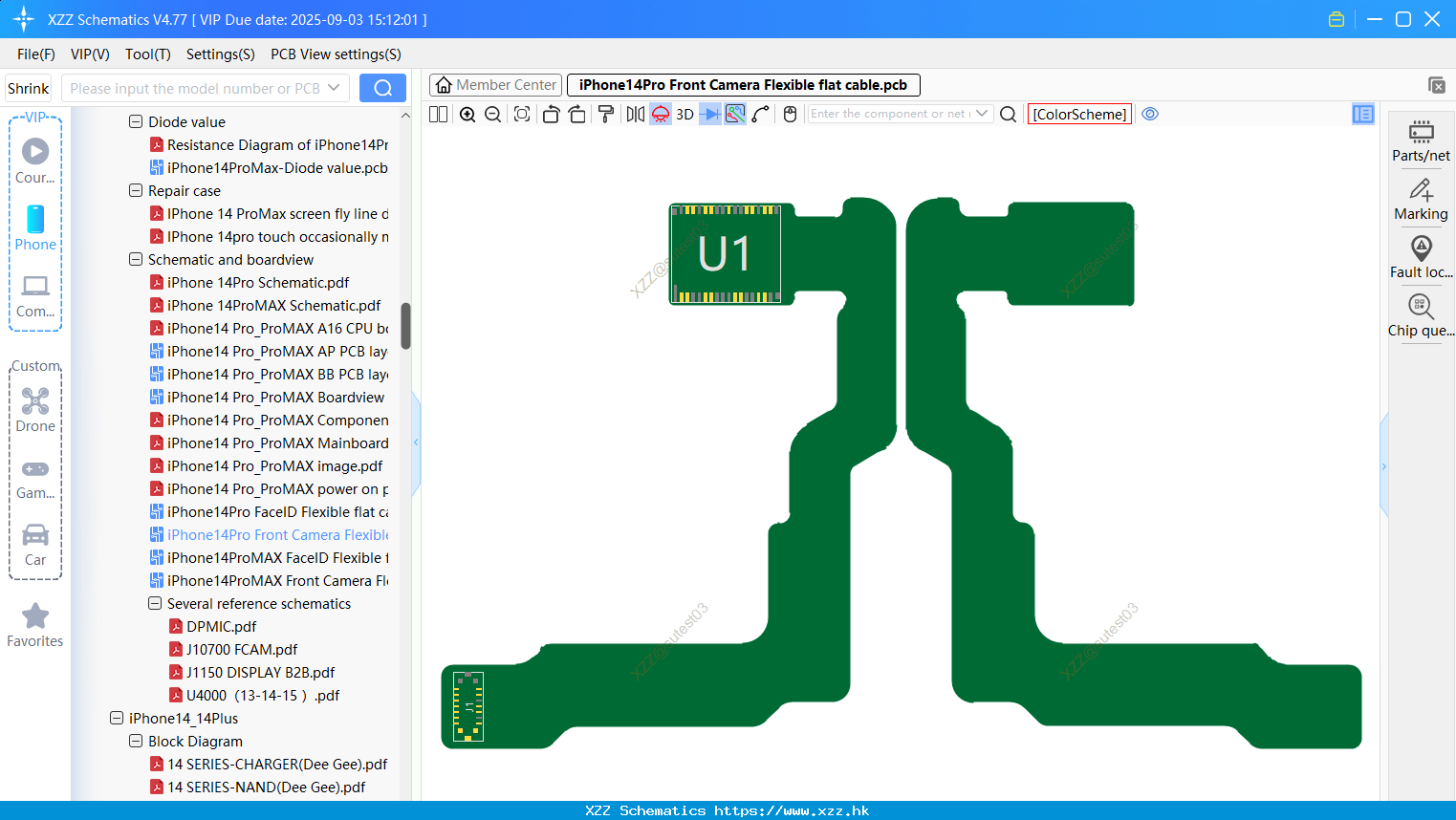Collapse the Schematic and boardview node
The image size is (1456, 820).
pos(136,259)
